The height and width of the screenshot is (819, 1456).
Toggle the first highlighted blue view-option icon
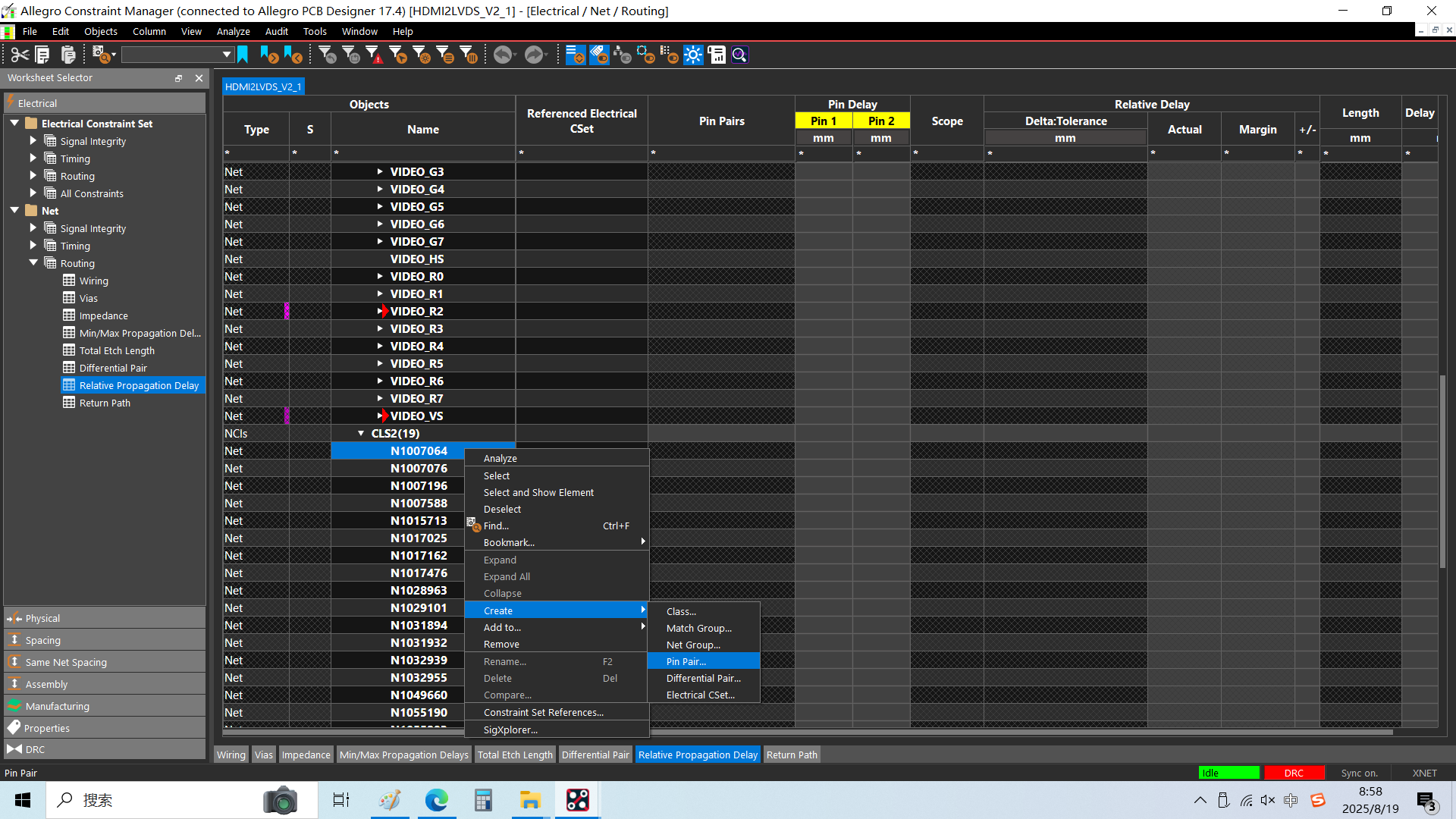[x=576, y=55]
